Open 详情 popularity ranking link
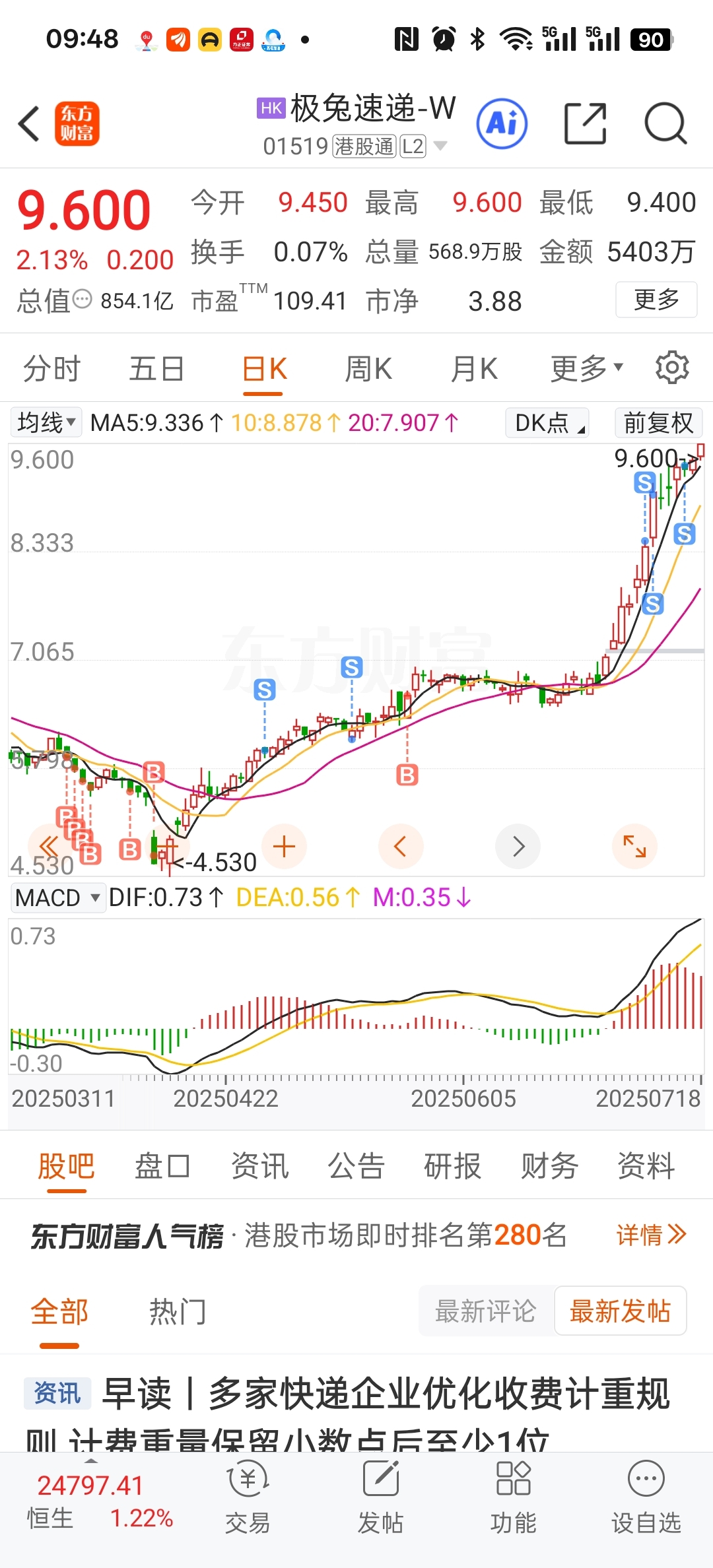 651,1235
